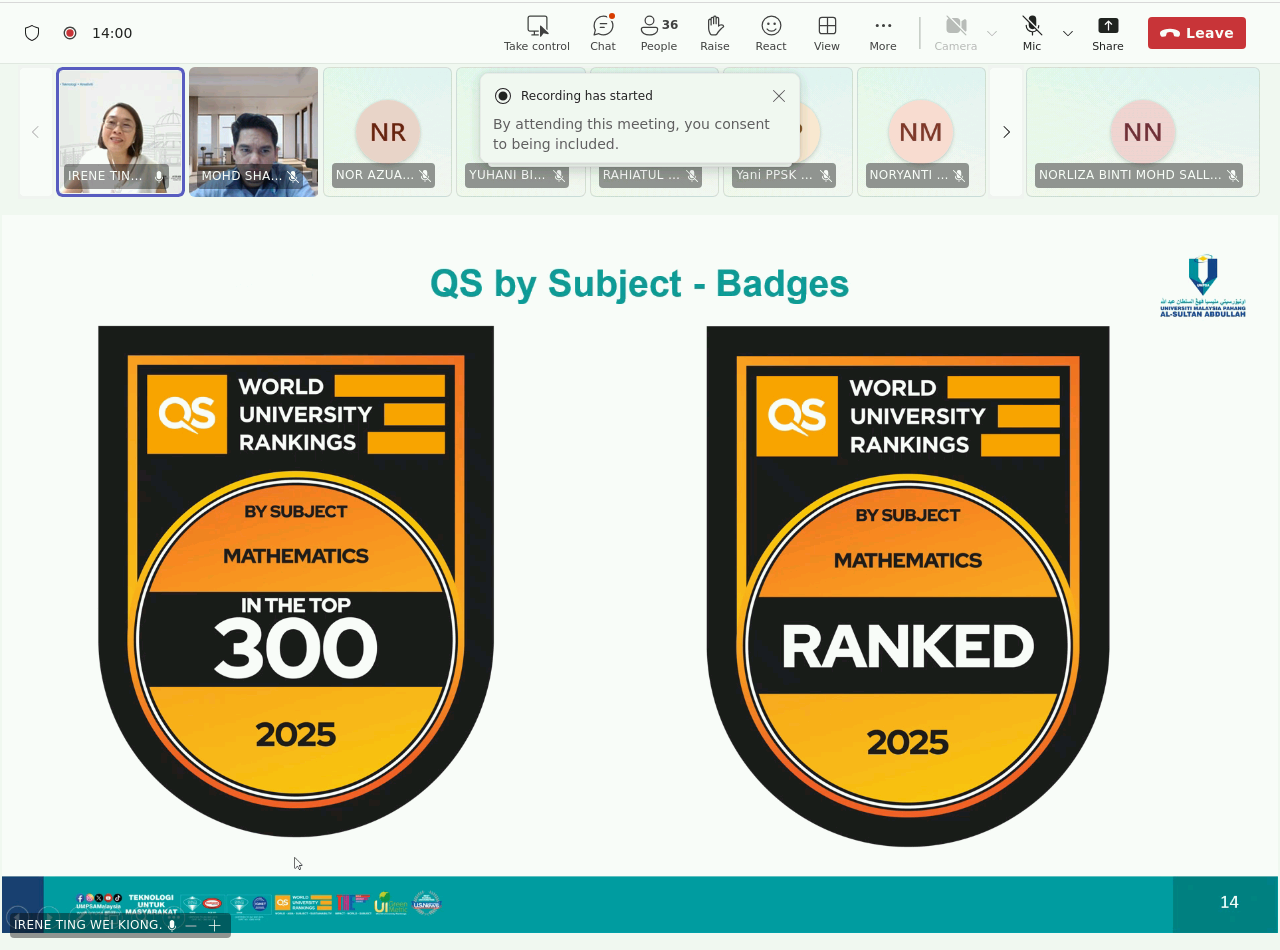Open the Take control option

pyautogui.click(x=536, y=33)
